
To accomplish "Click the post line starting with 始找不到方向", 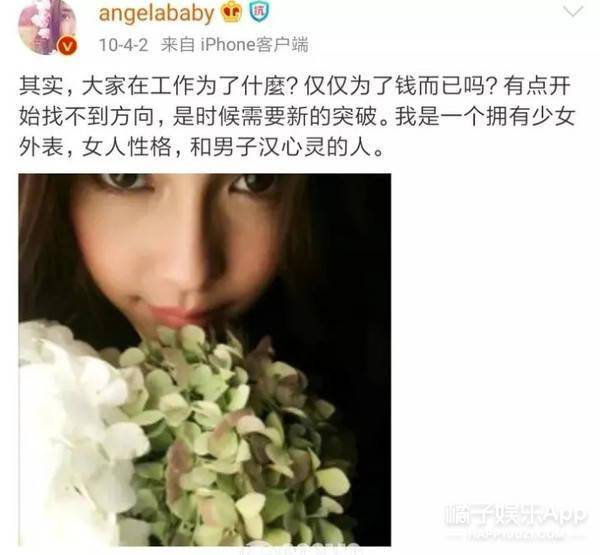I will pyautogui.click(x=297, y=117).
